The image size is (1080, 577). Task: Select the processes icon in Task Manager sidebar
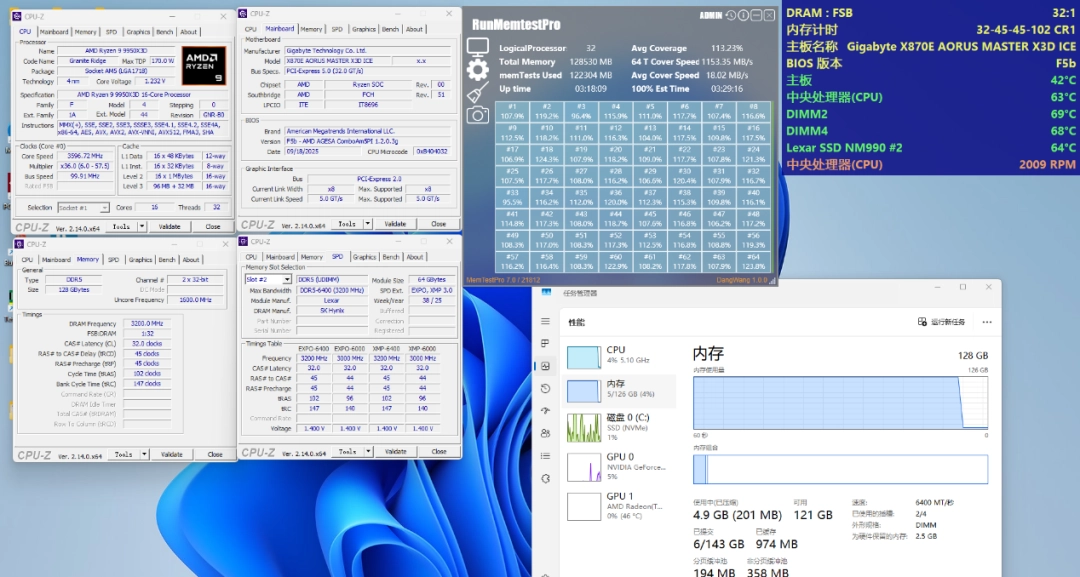546,344
